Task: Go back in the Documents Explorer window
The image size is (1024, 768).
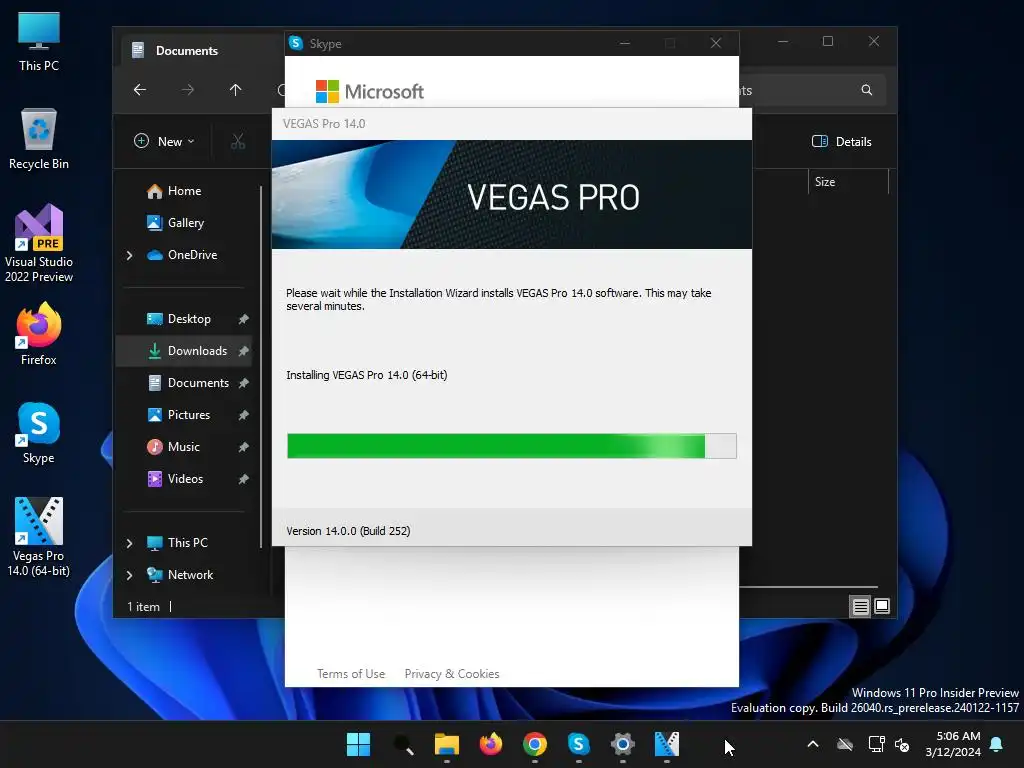Action: click(140, 89)
